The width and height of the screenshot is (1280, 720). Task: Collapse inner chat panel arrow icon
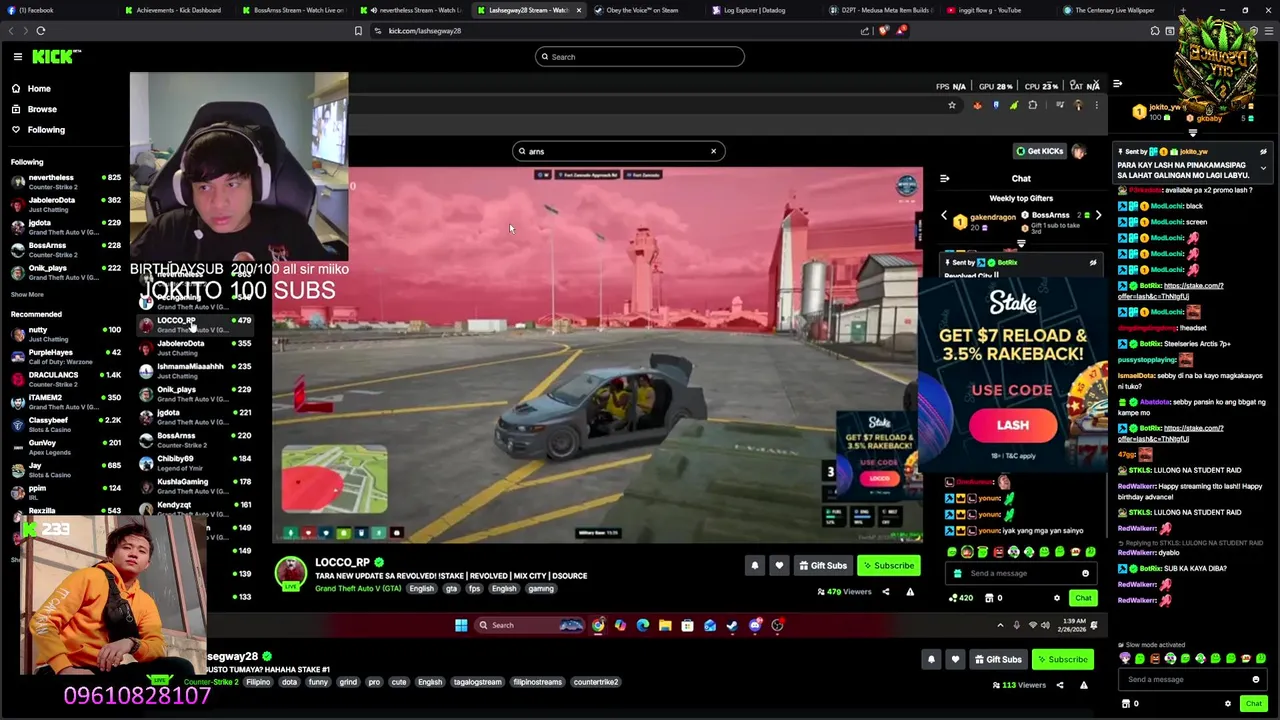[x=944, y=179]
